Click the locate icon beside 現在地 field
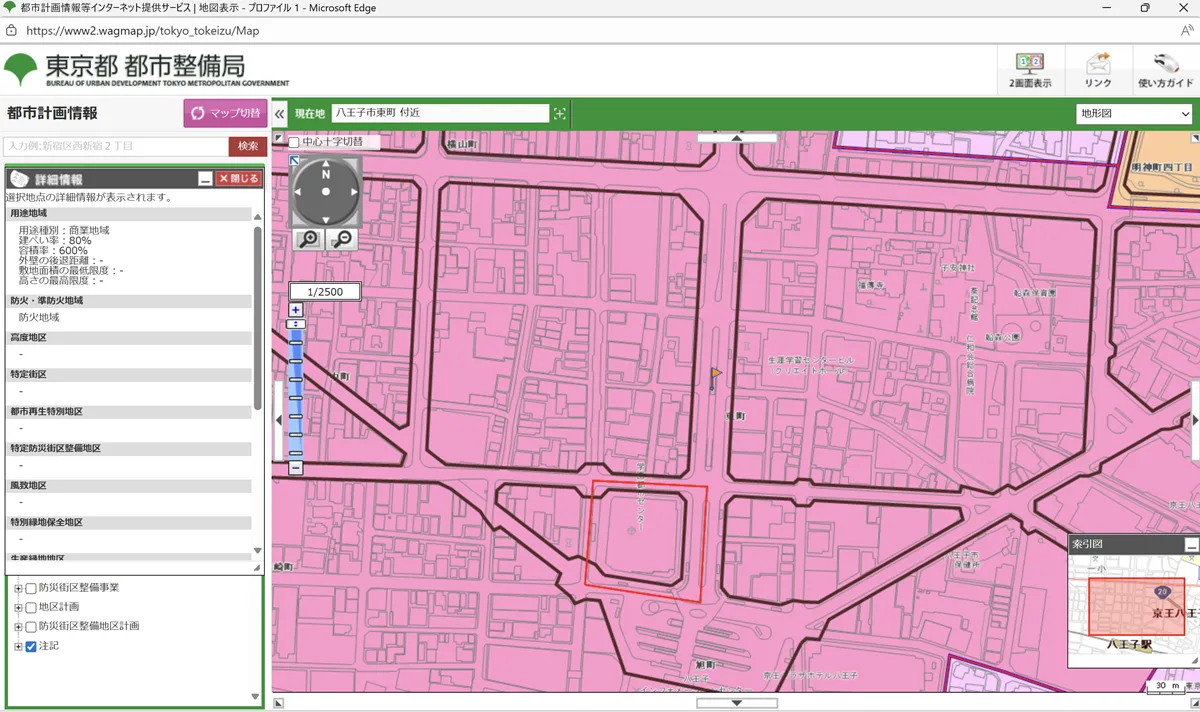The image size is (1200, 712). (x=560, y=114)
